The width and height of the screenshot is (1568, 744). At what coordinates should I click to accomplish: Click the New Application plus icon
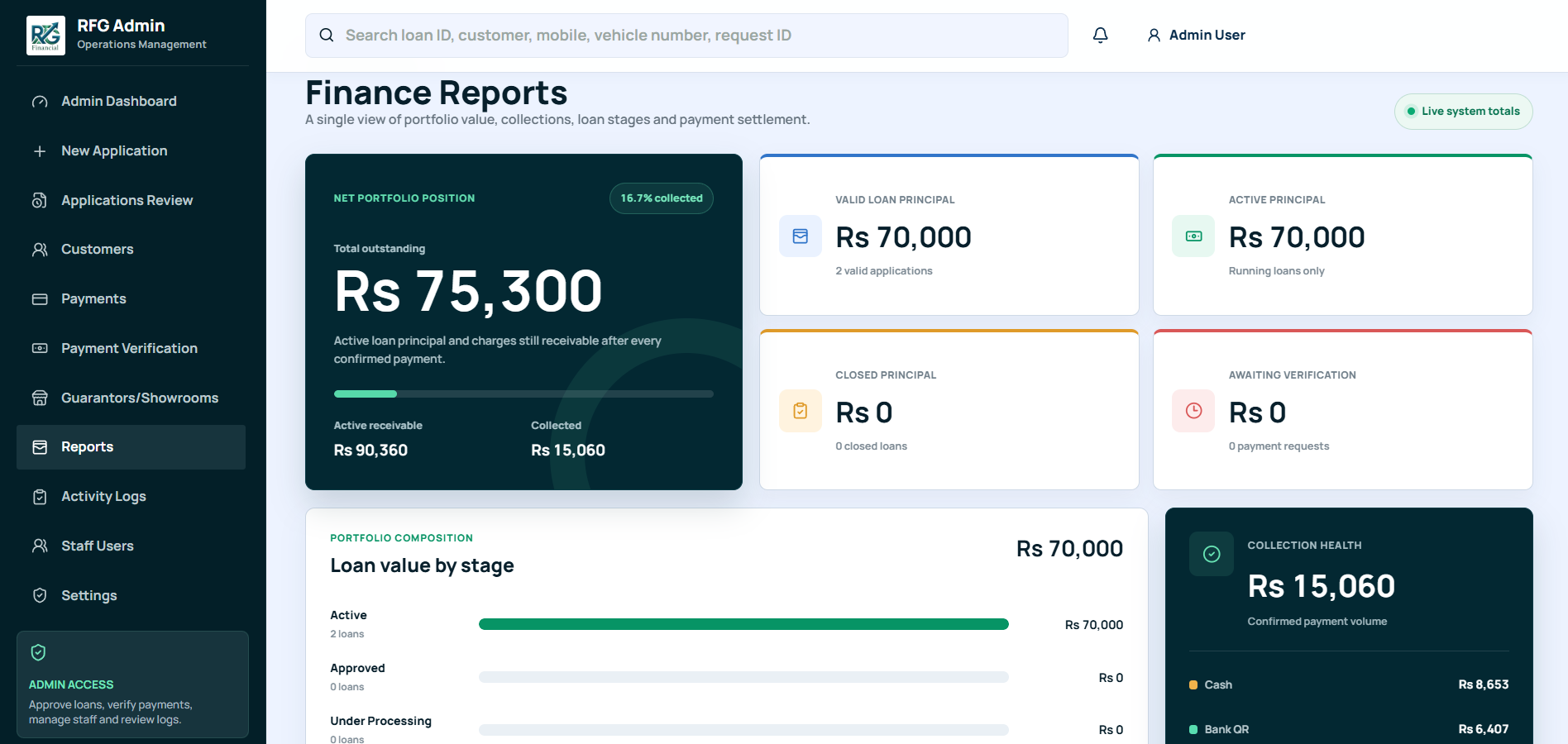pos(40,151)
